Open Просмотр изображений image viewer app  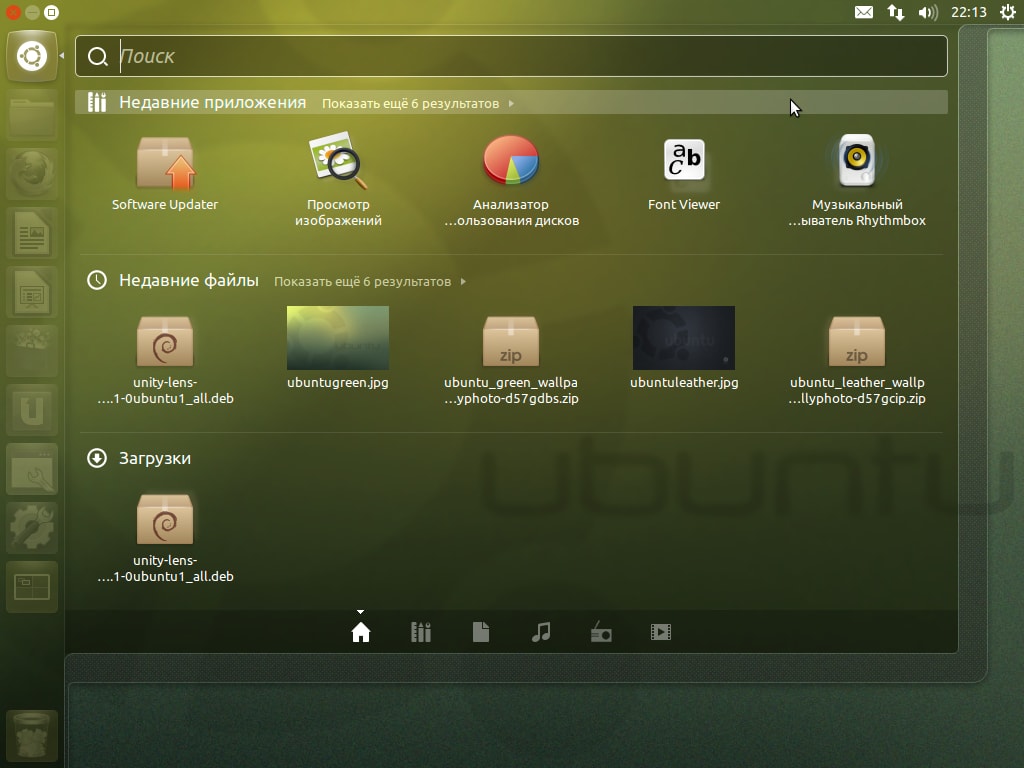tap(338, 180)
